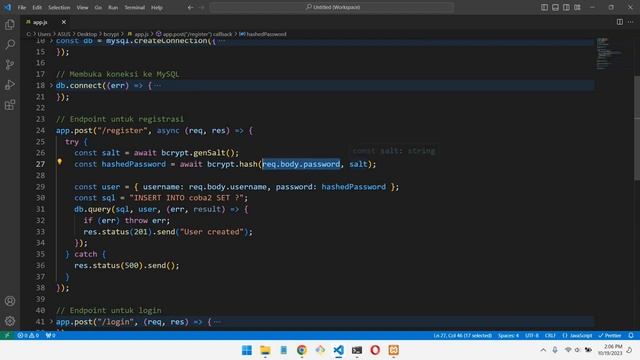Image resolution: width=640 pixels, height=360 pixels.
Task: Toggle the secondary side bar
Action: [566, 7]
